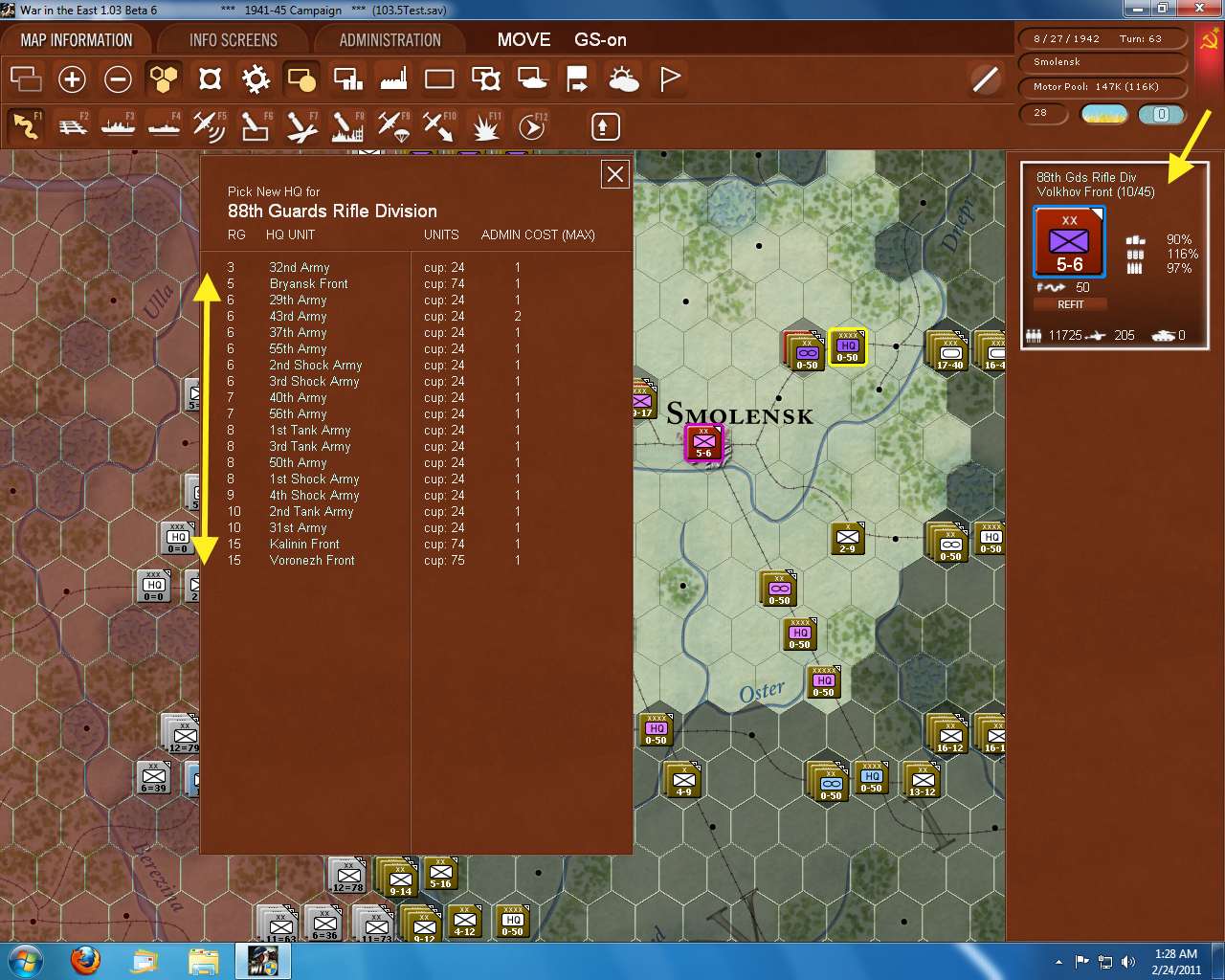1225x980 pixels.
Task: Click the gear icon in the map toolbar
Action: [256, 79]
